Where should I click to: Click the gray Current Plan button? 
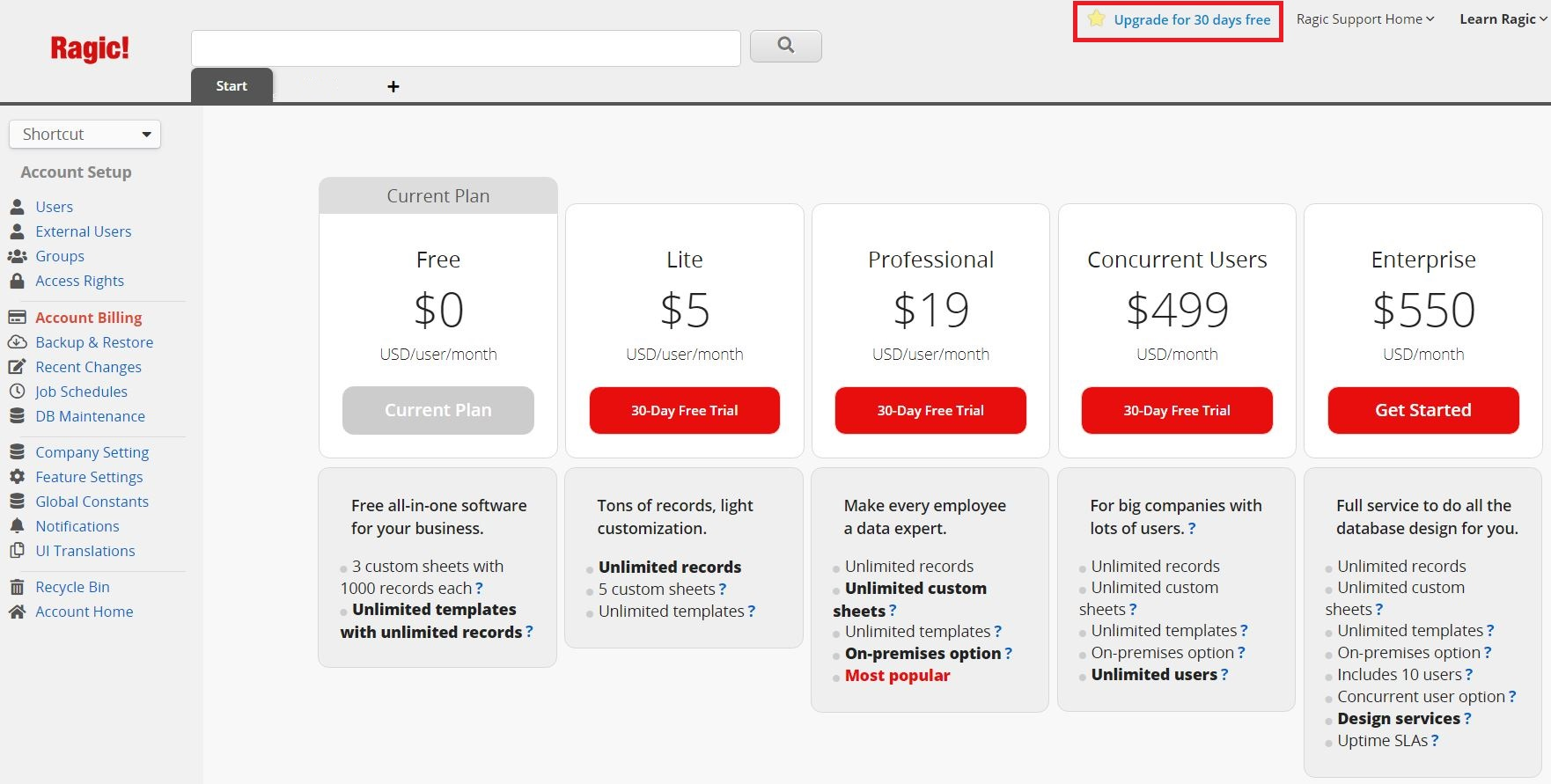(x=438, y=410)
